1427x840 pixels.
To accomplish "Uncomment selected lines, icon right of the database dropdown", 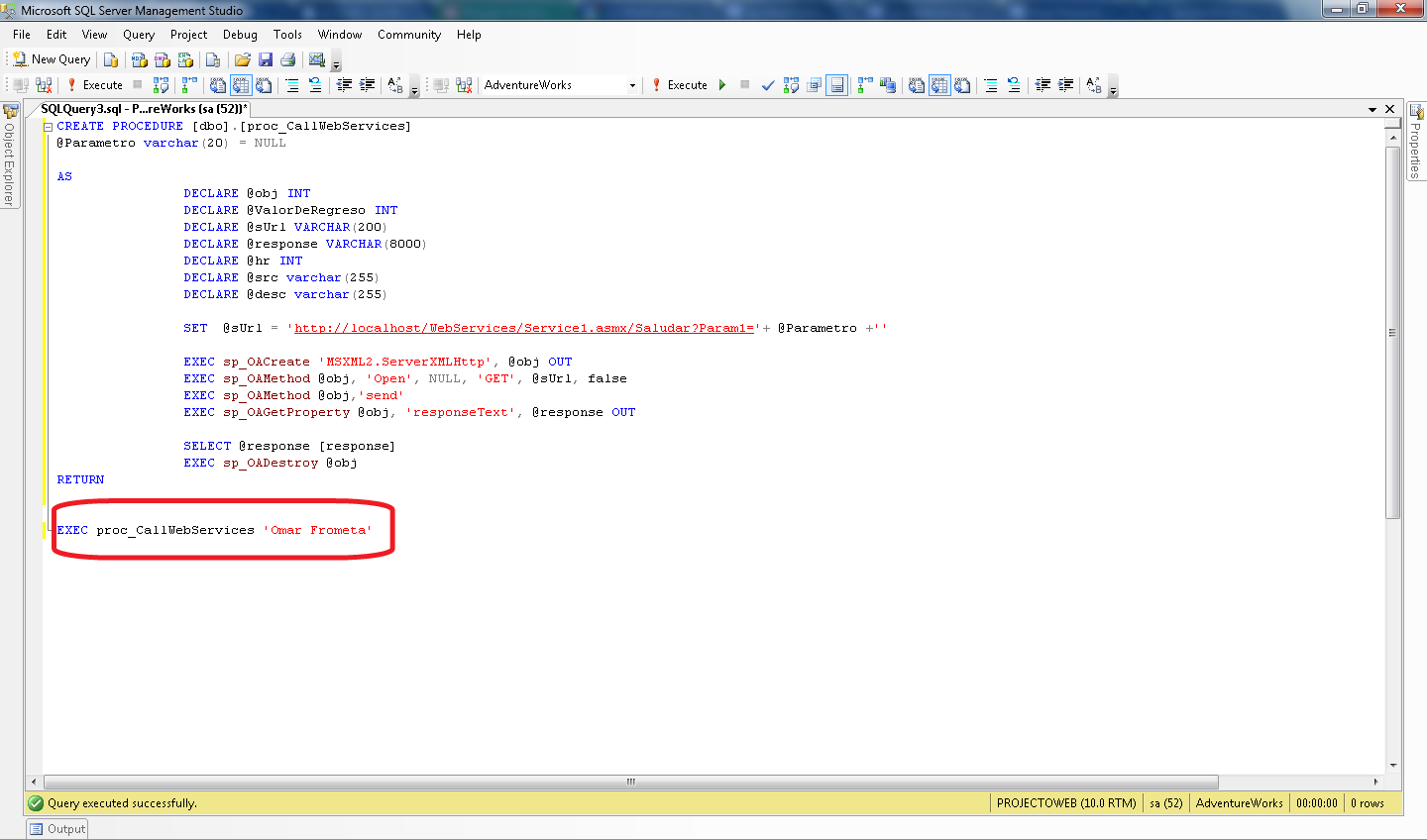I will coord(1014,85).
